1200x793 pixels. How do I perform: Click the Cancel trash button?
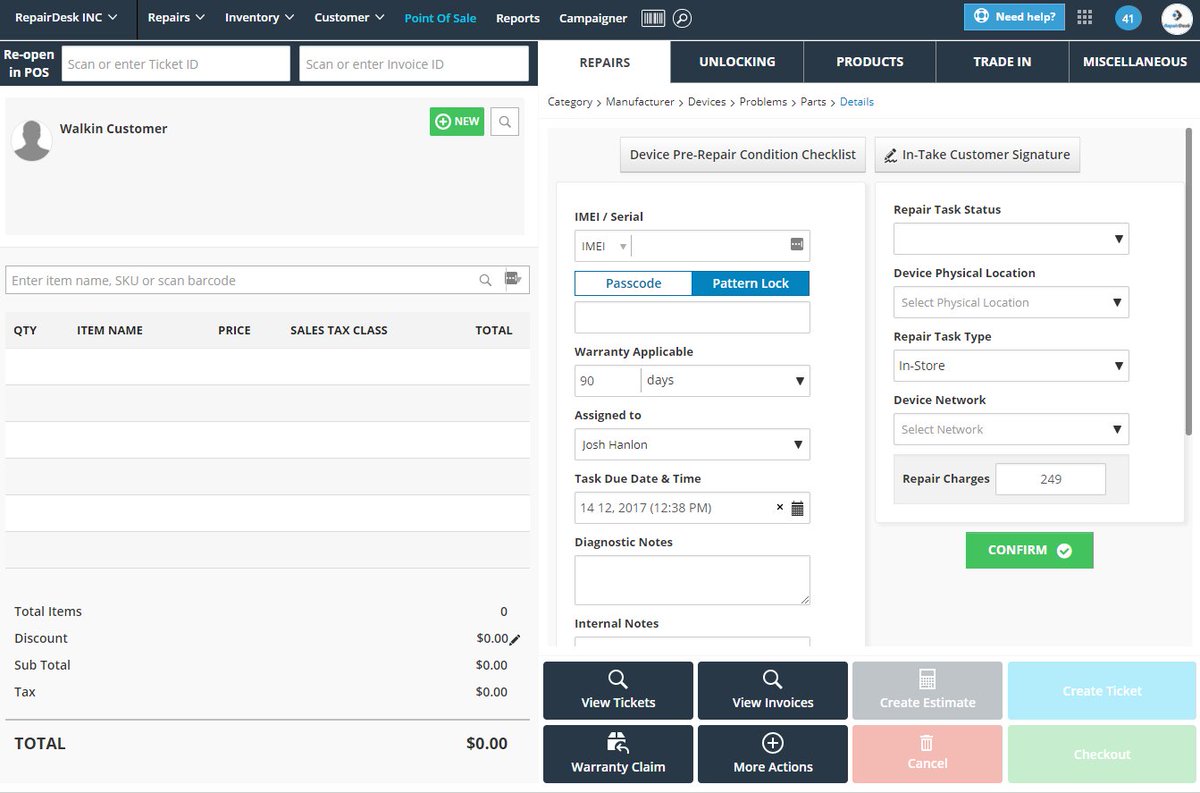[927, 754]
